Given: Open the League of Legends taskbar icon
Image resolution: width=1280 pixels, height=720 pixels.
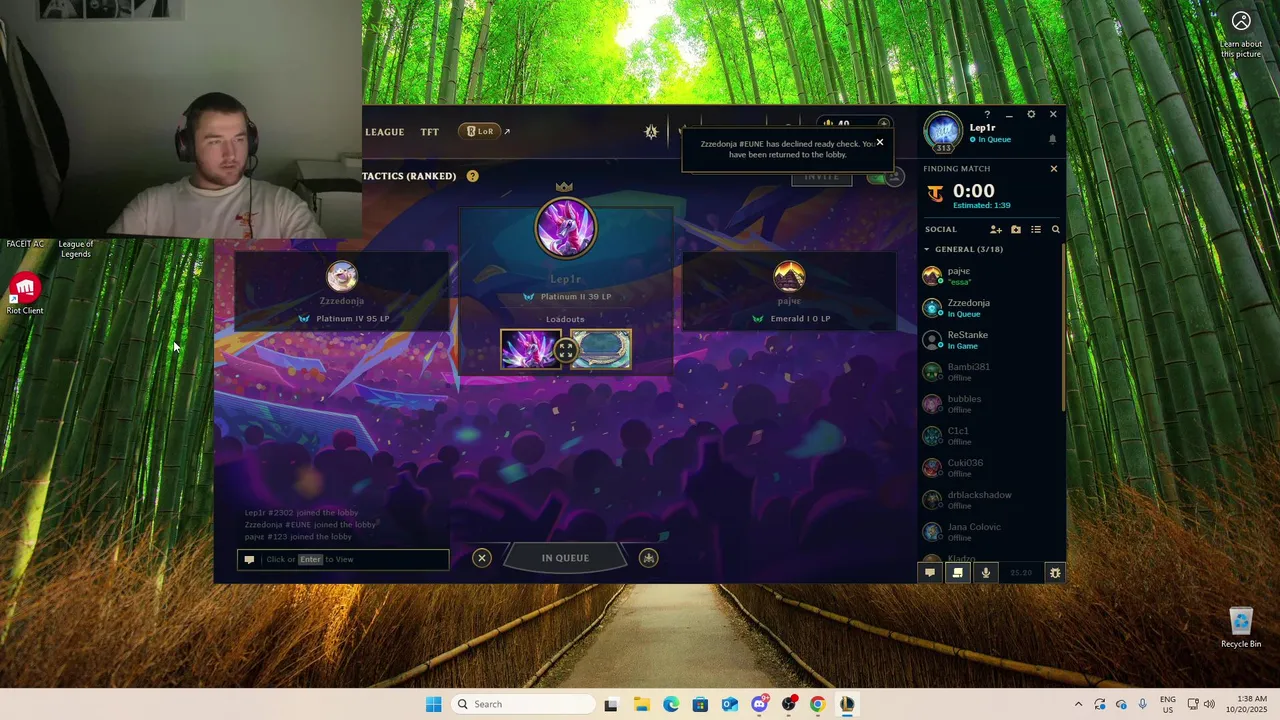Looking at the screenshot, I should (847, 704).
